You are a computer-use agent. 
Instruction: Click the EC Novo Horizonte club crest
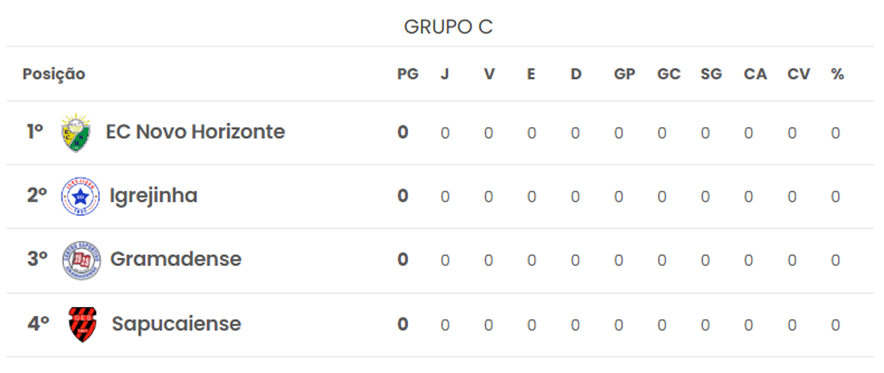(x=76, y=132)
